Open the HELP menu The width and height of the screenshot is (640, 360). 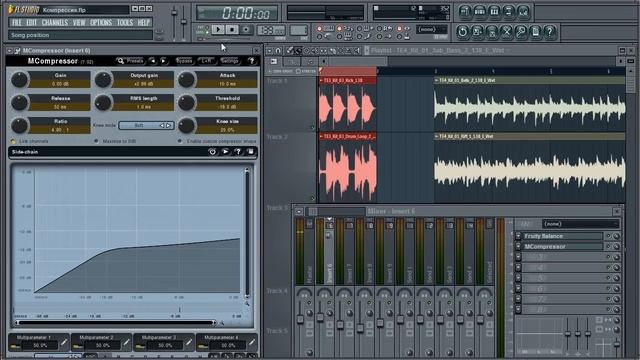tap(143, 22)
